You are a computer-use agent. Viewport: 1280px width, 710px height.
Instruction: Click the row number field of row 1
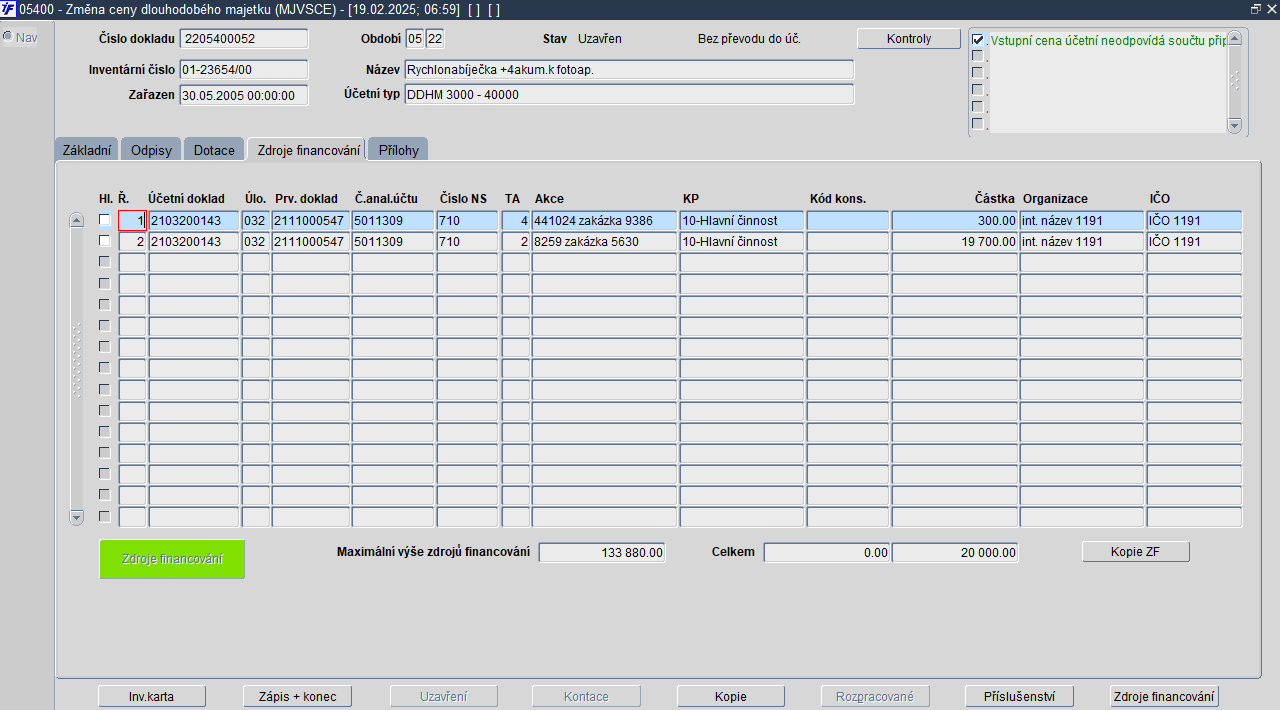coord(132,221)
